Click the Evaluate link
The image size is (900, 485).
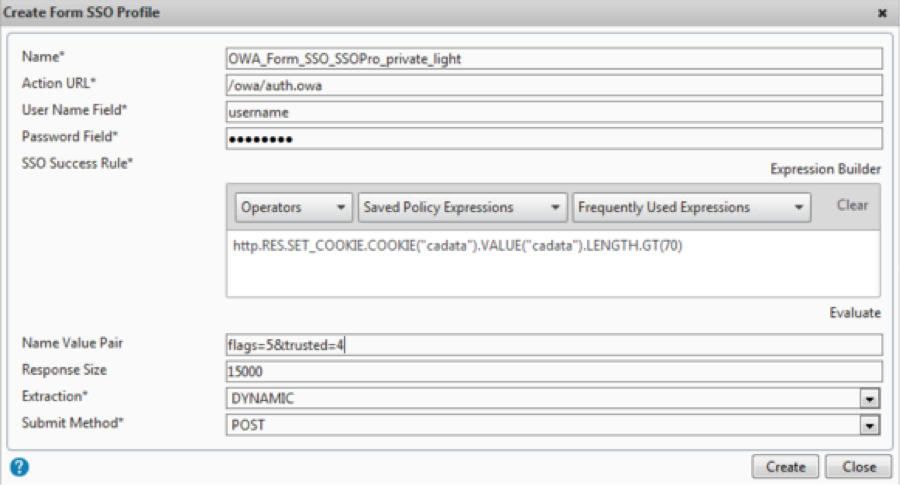click(855, 313)
